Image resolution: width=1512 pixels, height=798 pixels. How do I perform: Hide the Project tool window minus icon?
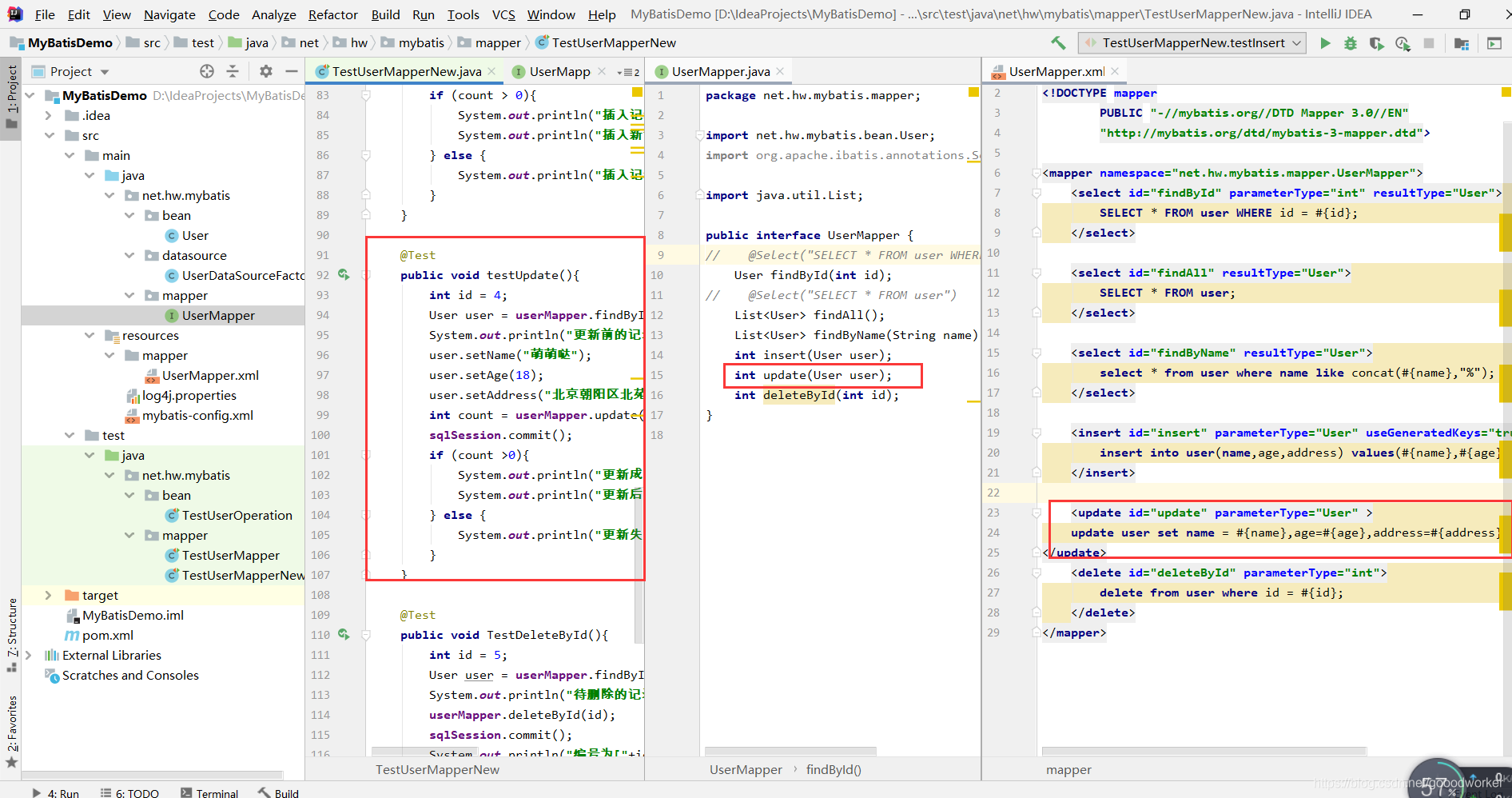(x=292, y=71)
